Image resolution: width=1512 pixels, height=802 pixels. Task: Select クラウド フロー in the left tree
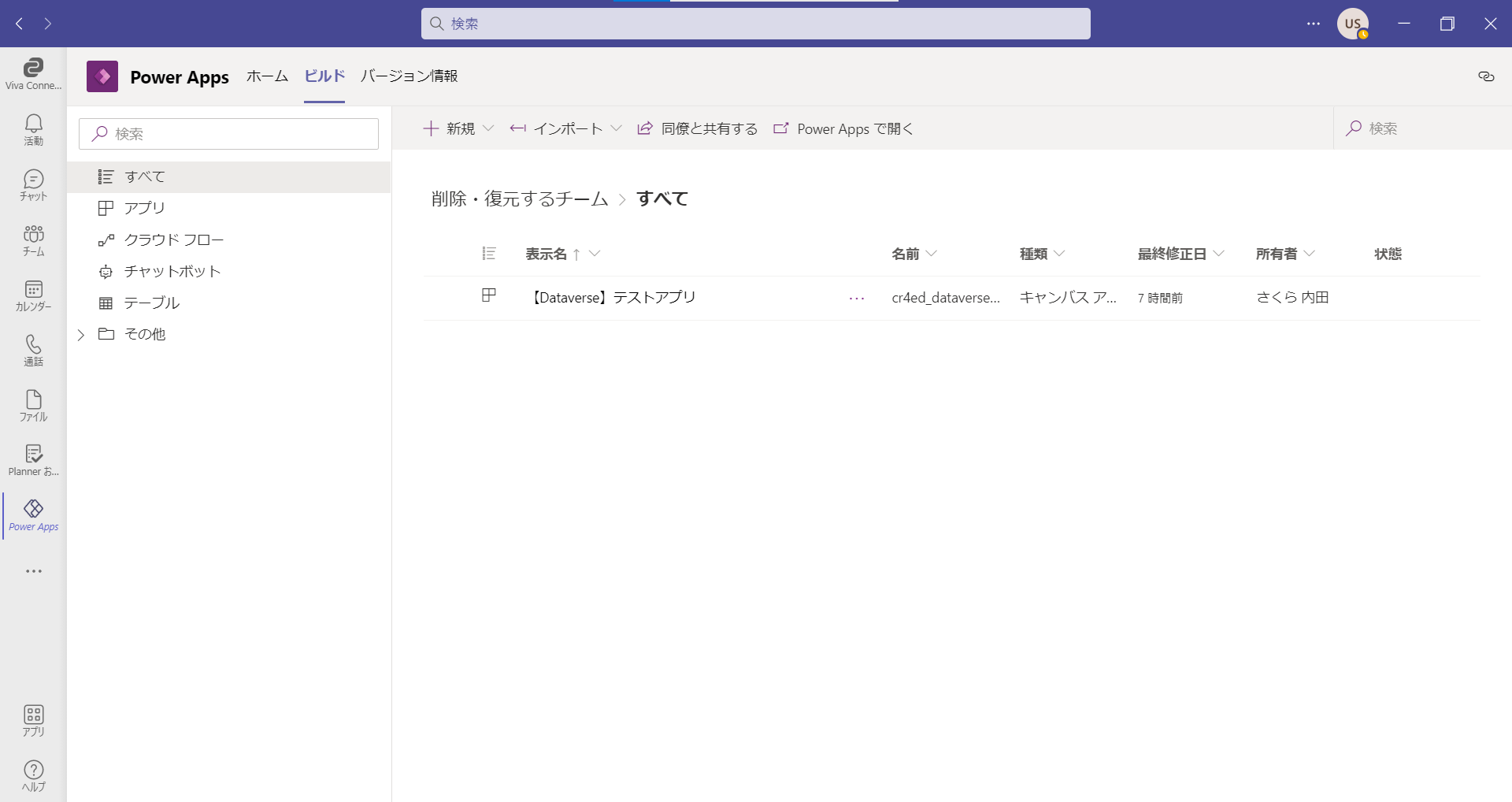tap(173, 239)
